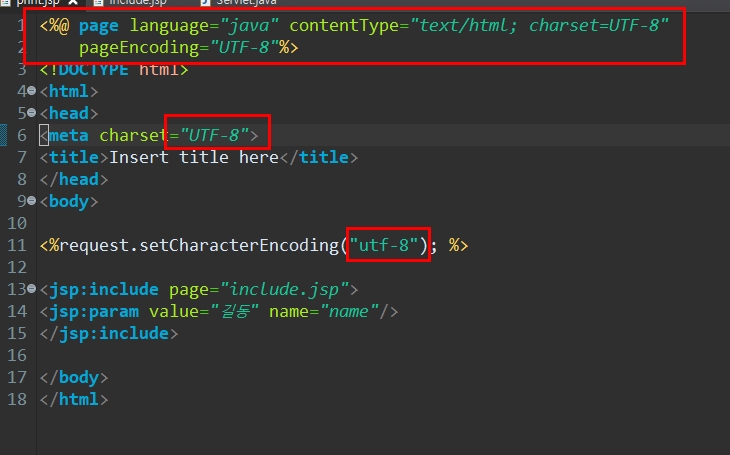Click line number 12 in the gutter

click(17, 267)
